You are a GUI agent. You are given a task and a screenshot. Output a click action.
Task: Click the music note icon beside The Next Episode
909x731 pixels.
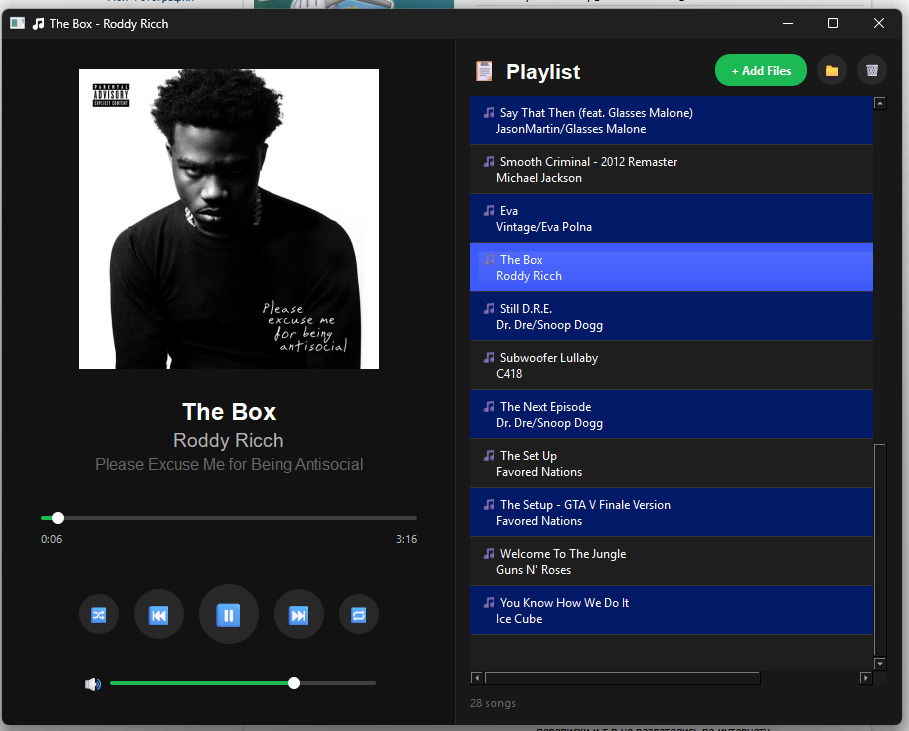(489, 406)
